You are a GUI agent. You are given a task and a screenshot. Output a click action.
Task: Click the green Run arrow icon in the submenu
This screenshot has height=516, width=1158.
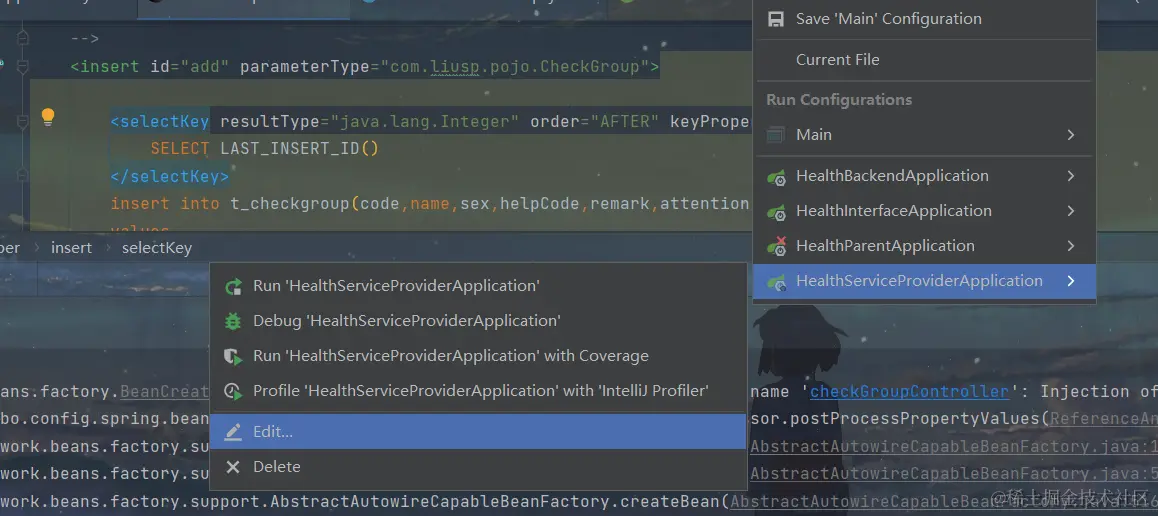click(233, 286)
